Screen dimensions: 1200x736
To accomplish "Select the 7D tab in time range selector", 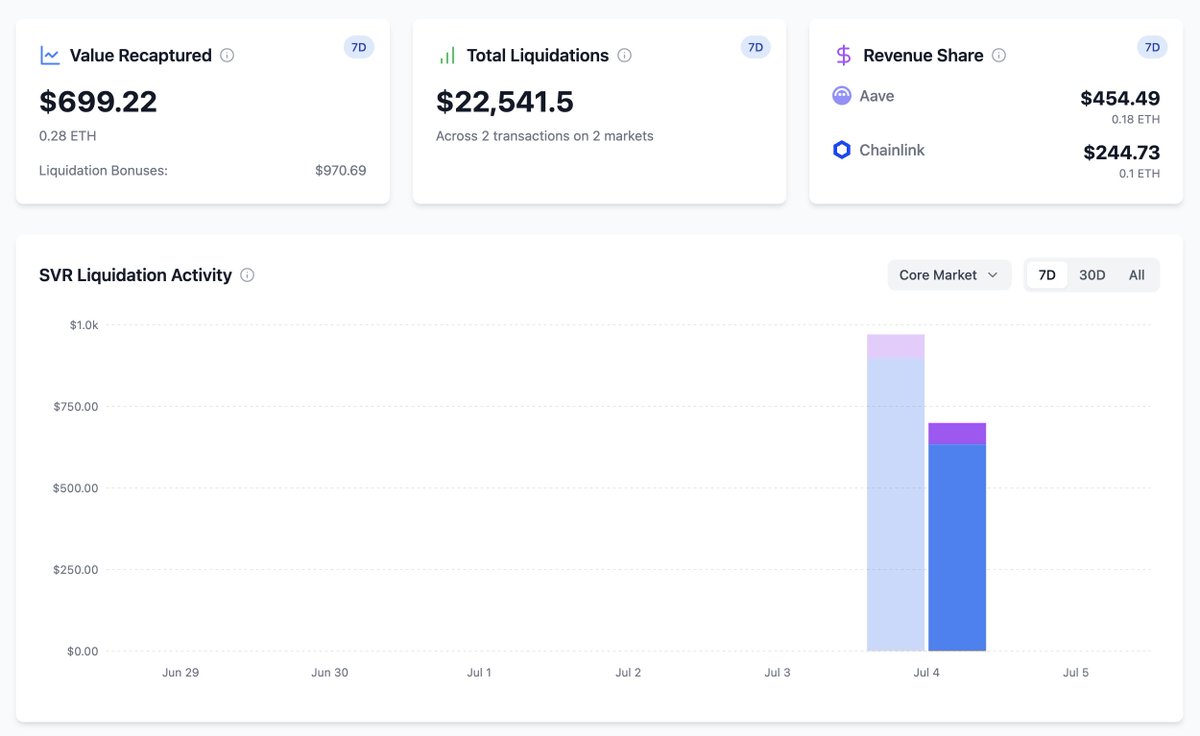I will [x=1047, y=274].
